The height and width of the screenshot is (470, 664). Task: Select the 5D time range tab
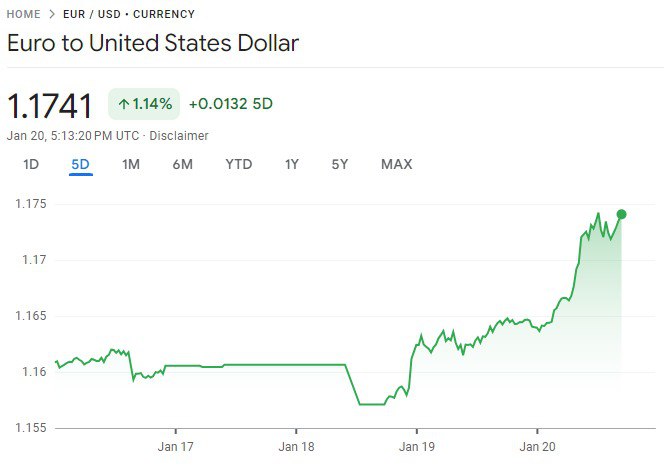tap(80, 165)
